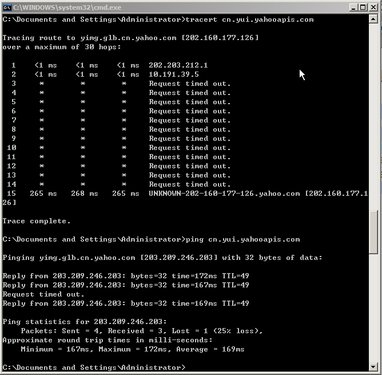This screenshot has height=375, width=382.
Task: Maximize the cmd.exe window
Action: 363,7
